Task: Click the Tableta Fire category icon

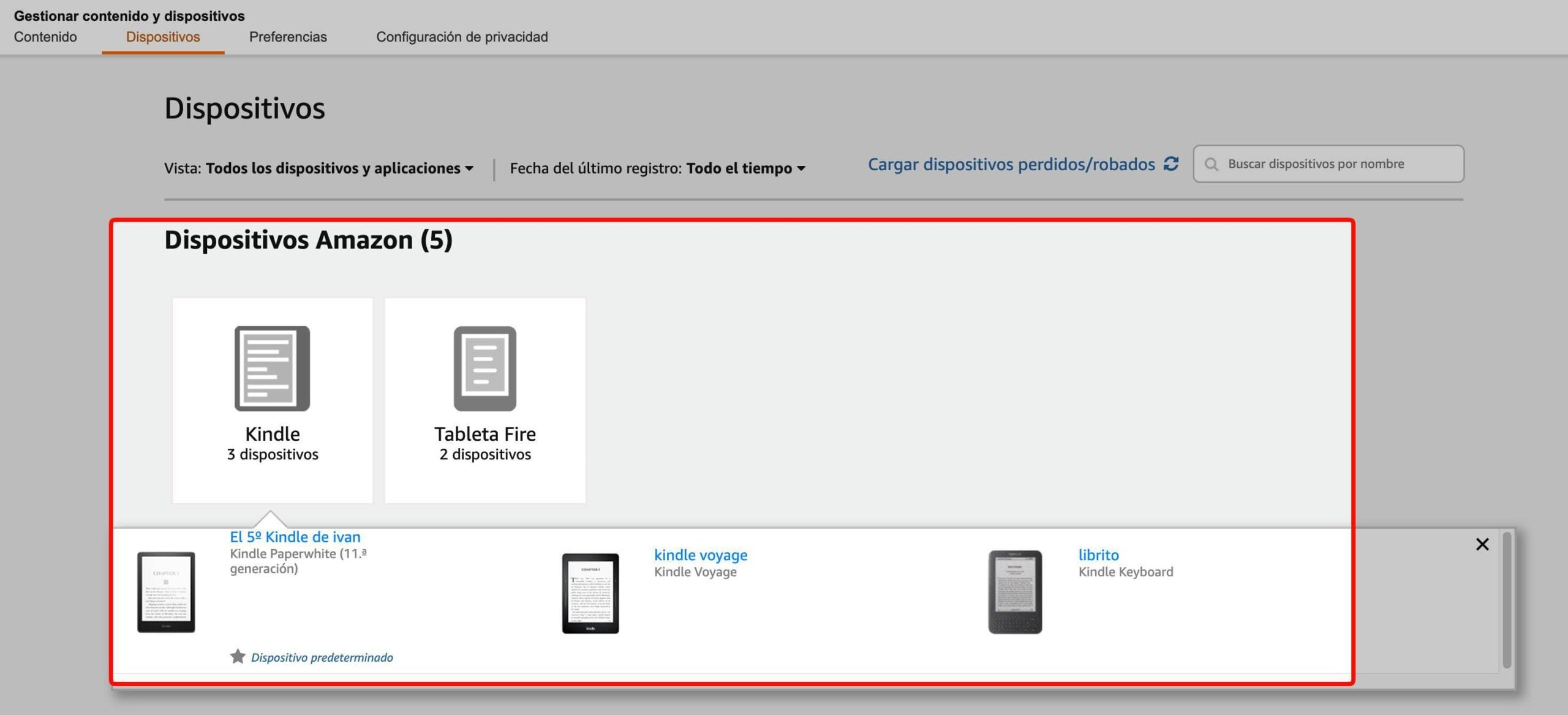Action: pos(484,368)
